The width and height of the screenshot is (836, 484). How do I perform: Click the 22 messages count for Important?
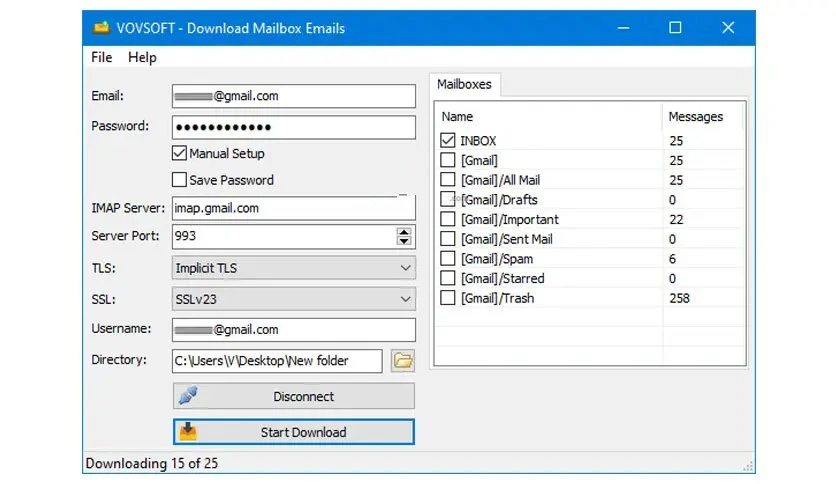pos(676,219)
